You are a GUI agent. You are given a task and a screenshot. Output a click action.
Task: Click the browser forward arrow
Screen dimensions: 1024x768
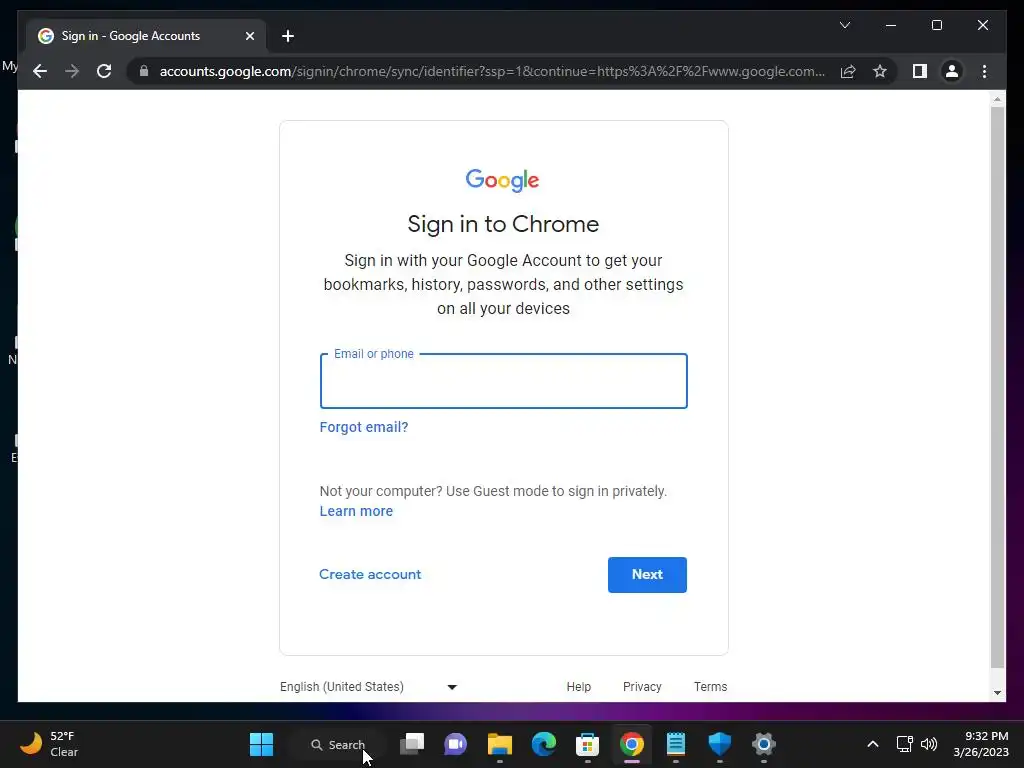pos(72,71)
